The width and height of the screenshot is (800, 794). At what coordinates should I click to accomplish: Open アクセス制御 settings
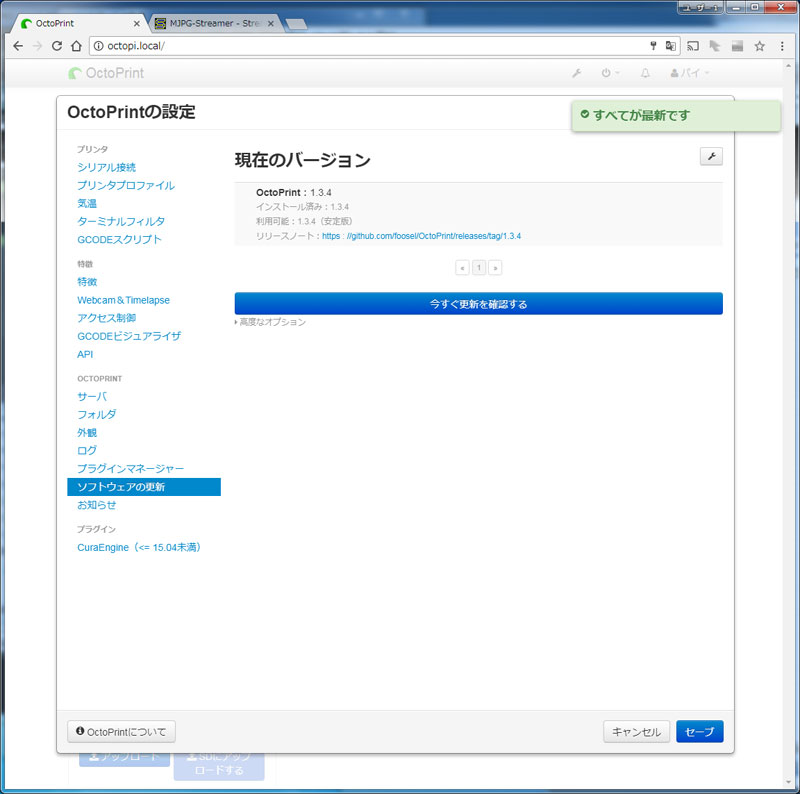[x=106, y=318]
